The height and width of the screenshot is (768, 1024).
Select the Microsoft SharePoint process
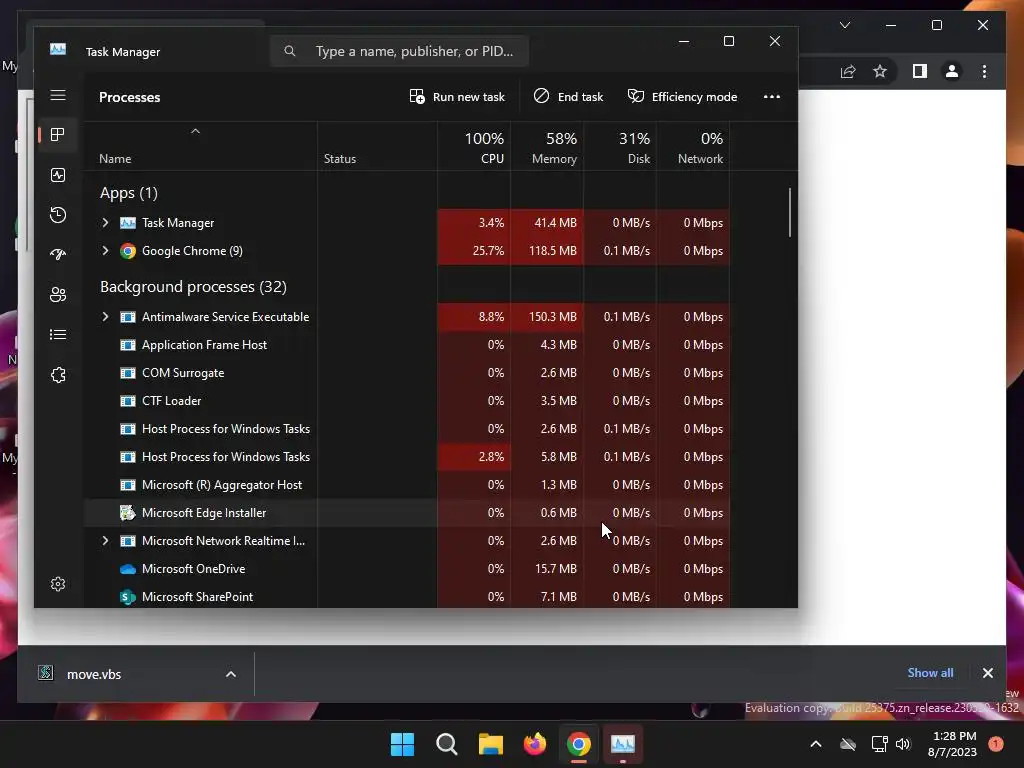(x=406, y=597)
